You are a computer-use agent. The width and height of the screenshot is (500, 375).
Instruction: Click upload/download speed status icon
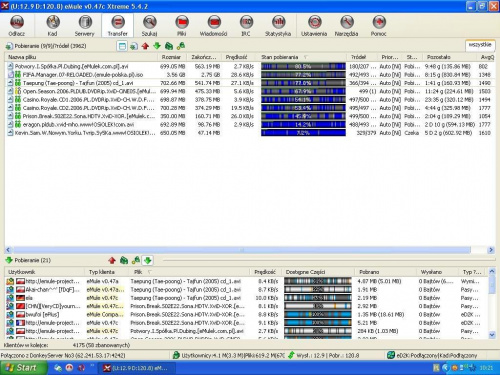[291, 355]
